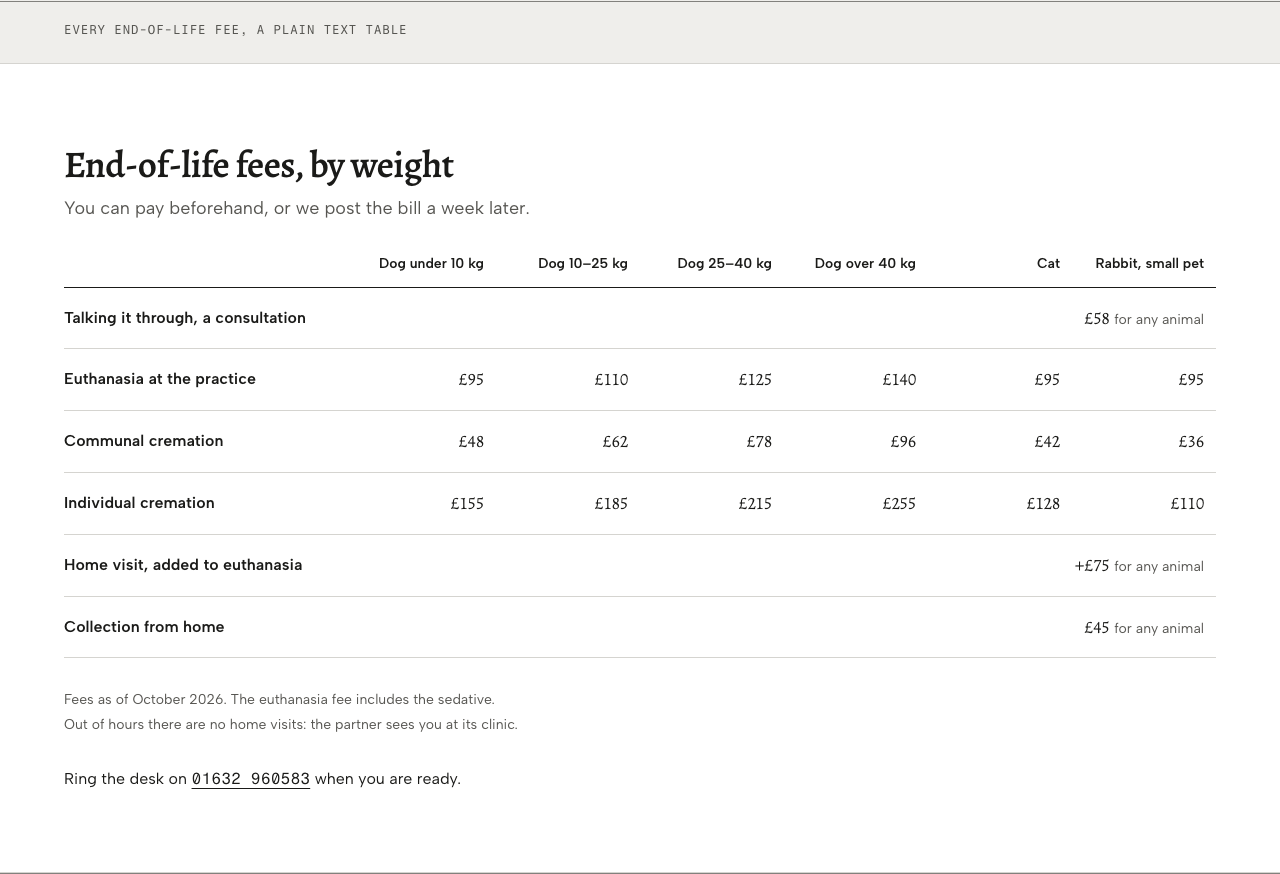
Task: Click the 'Cat' column header
Action: click(x=1048, y=264)
